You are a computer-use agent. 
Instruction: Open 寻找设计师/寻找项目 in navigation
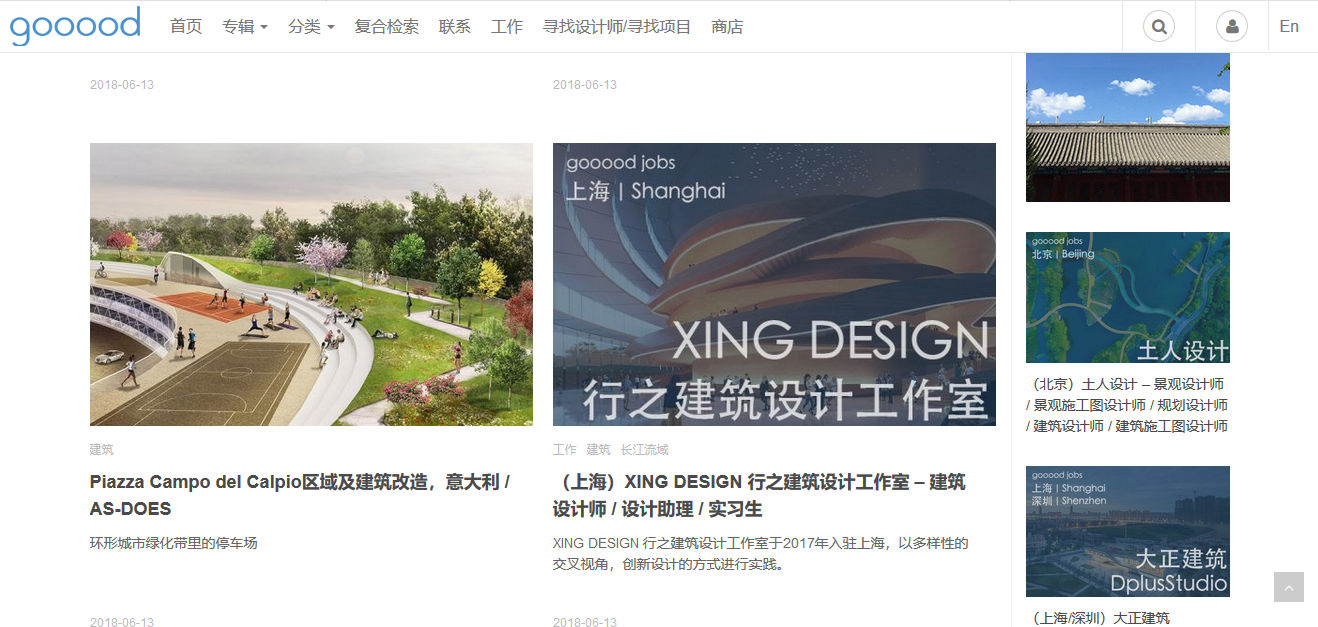pos(617,27)
